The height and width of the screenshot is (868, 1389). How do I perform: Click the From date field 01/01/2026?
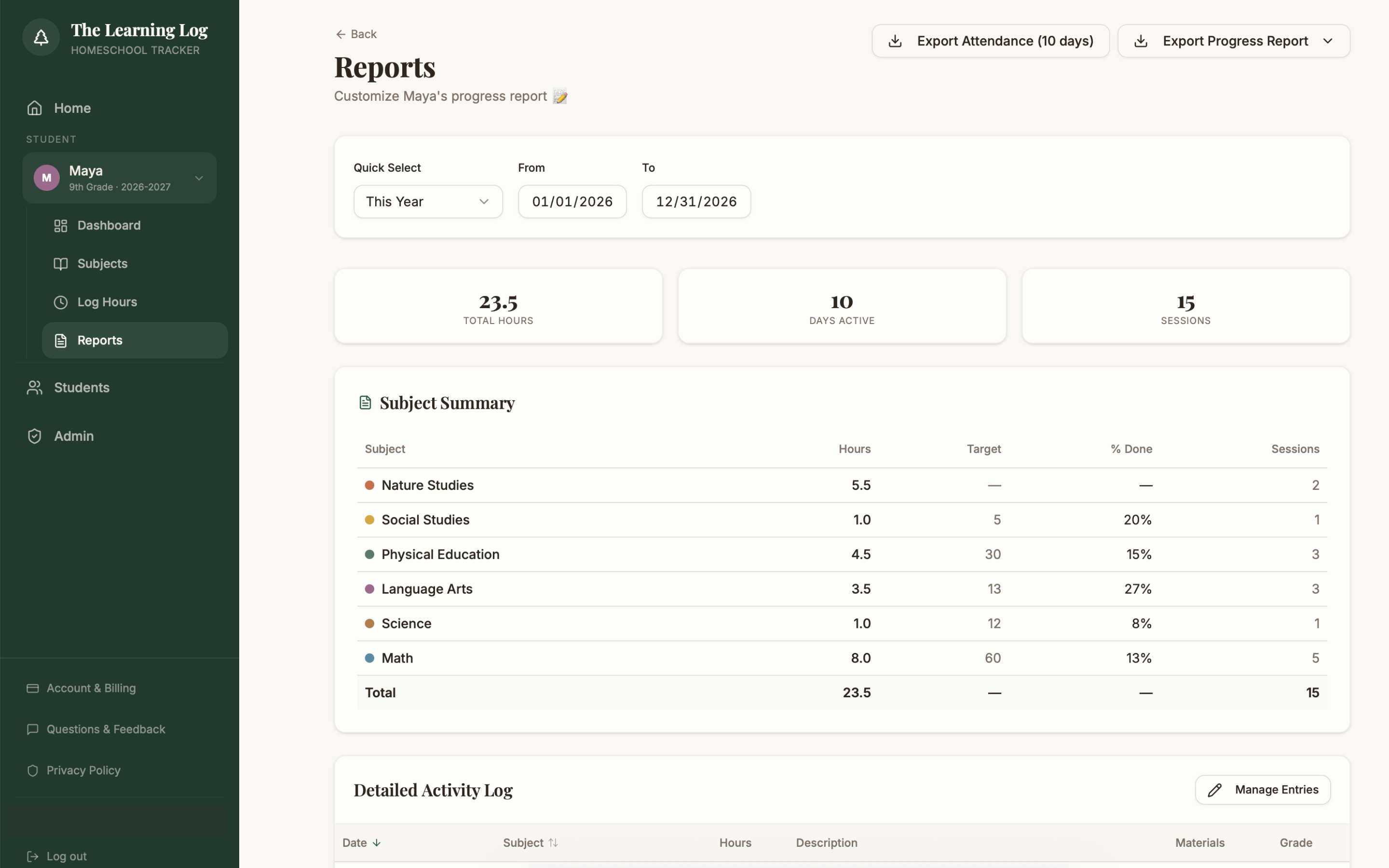(x=572, y=202)
